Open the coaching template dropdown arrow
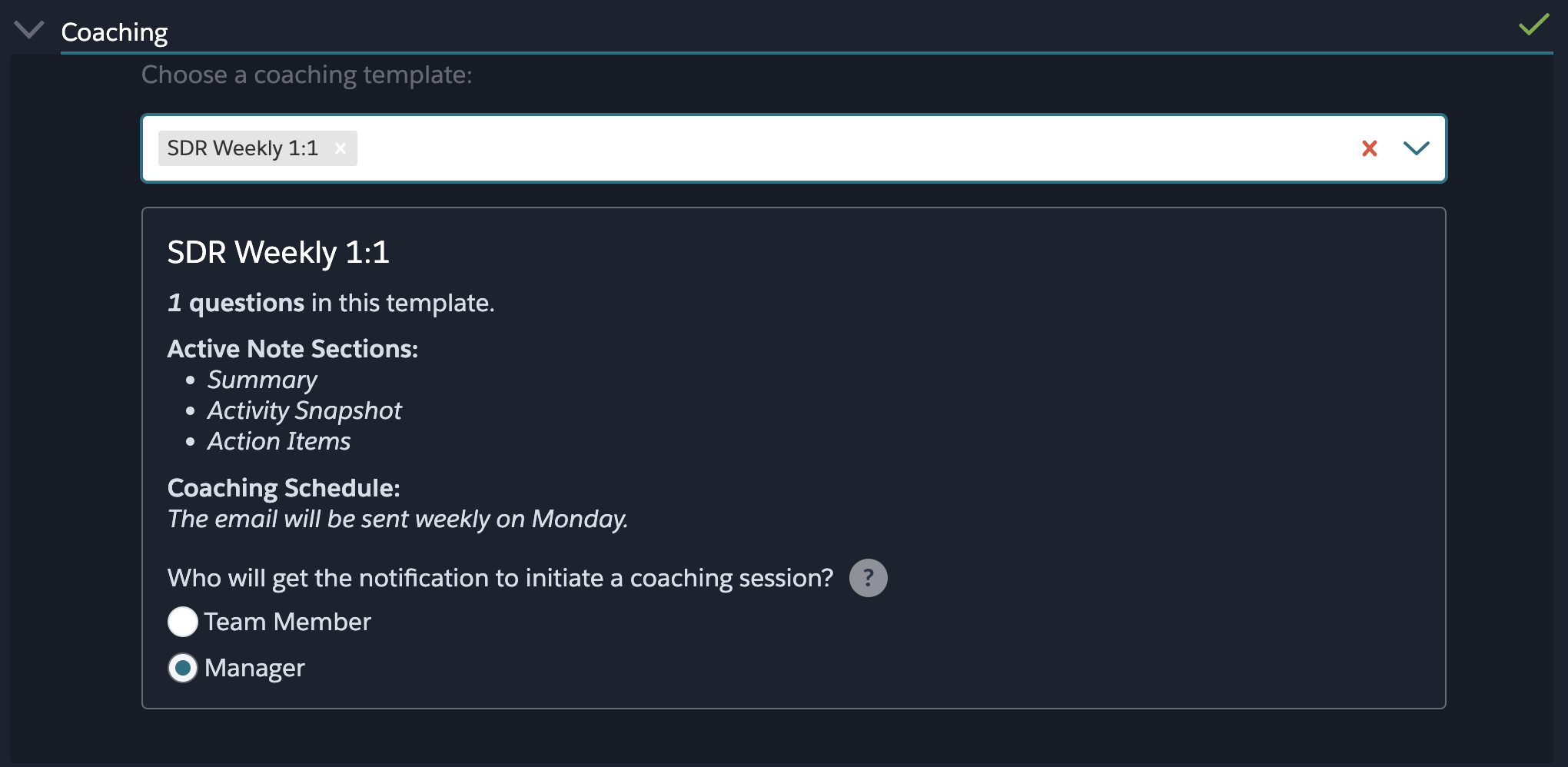This screenshot has width=1568, height=767. tap(1416, 148)
